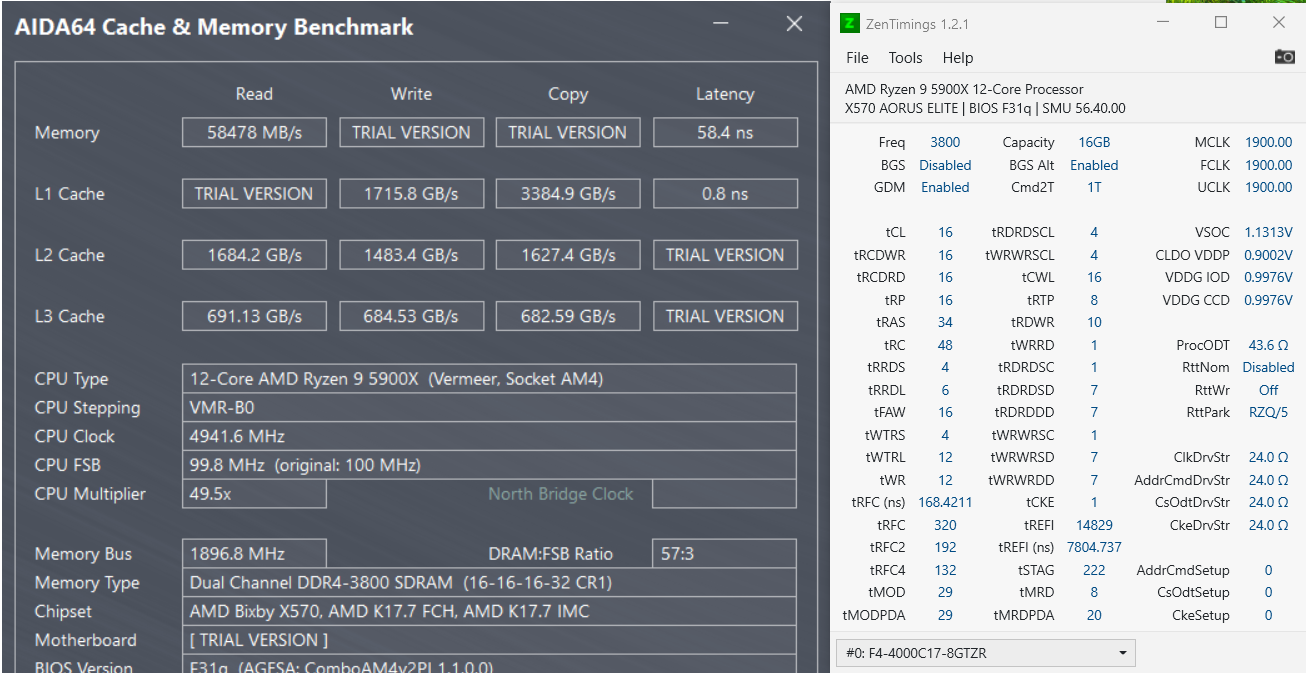Click the CPU Type field showing Ryzen 9 5900X
This screenshot has height=673, width=1306.
489,379
